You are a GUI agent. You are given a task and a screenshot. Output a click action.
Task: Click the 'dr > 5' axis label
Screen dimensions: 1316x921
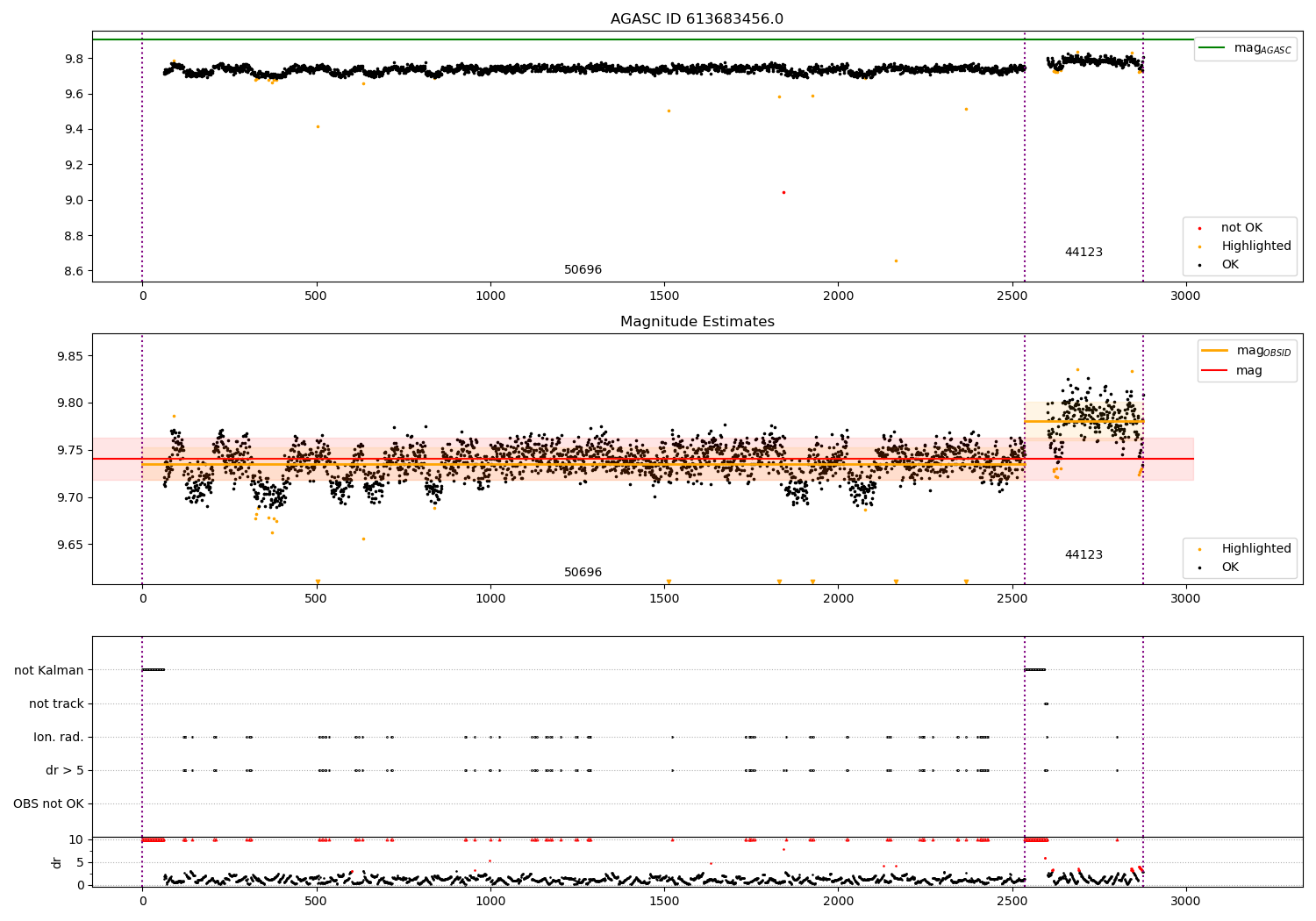point(65,771)
